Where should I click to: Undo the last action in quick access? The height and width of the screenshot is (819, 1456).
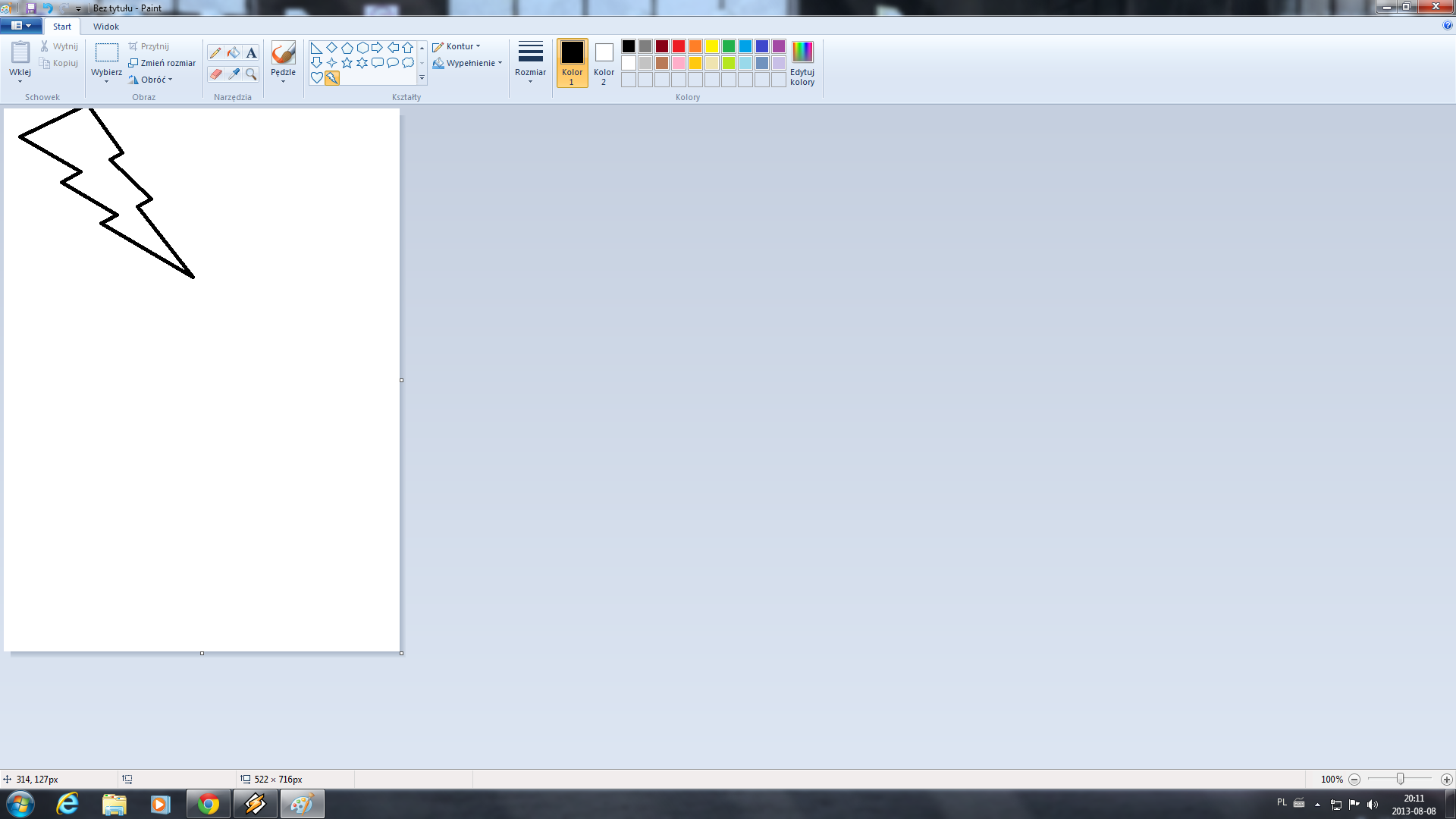tap(48, 8)
